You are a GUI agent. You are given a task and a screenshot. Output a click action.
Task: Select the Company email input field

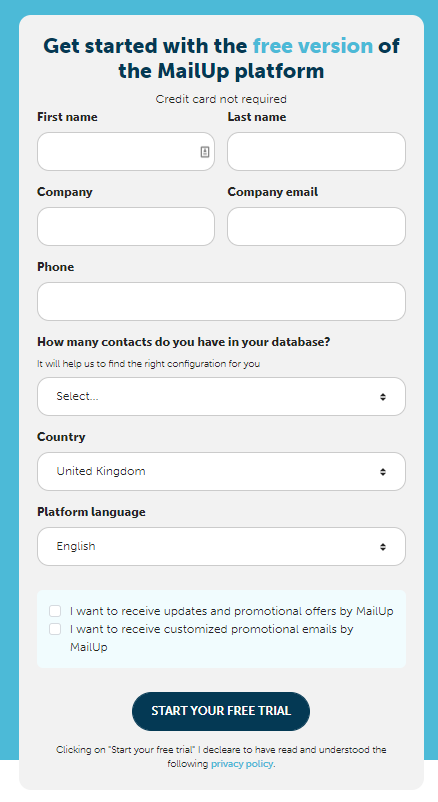click(316, 226)
